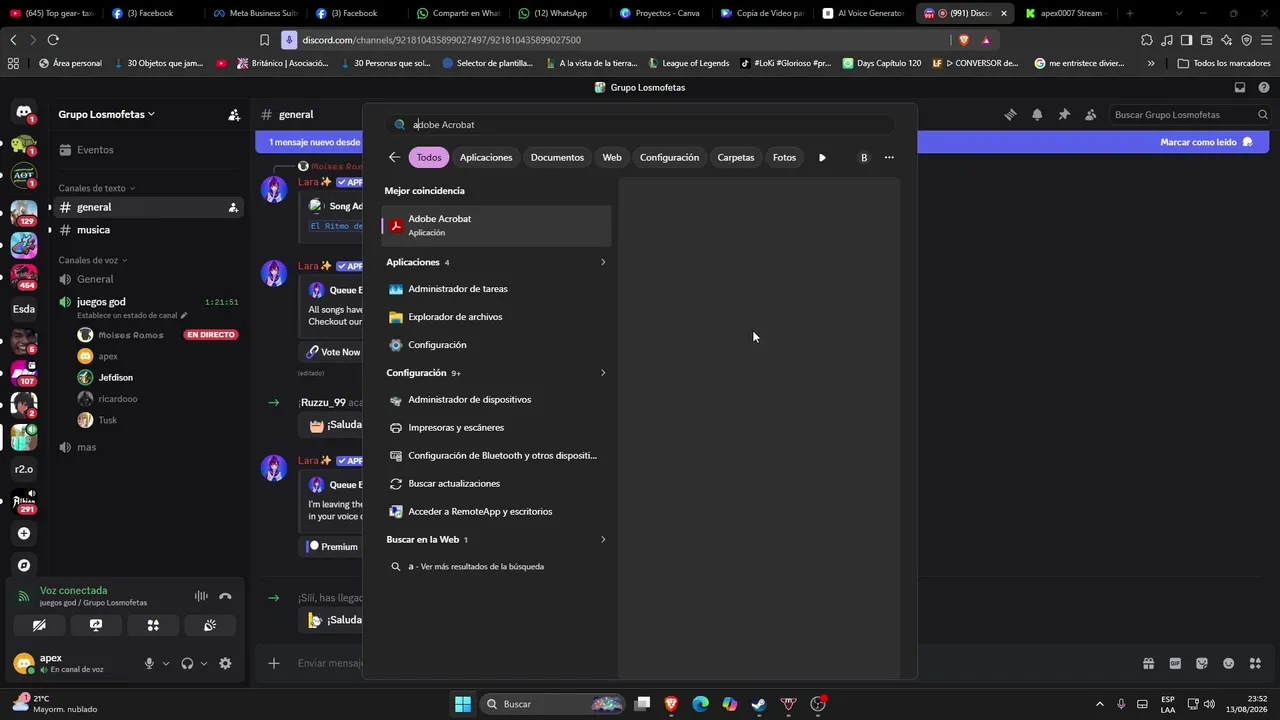The height and width of the screenshot is (720, 1280).
Task: Share your screen in voice channel
Action: [x=96, y=625]
